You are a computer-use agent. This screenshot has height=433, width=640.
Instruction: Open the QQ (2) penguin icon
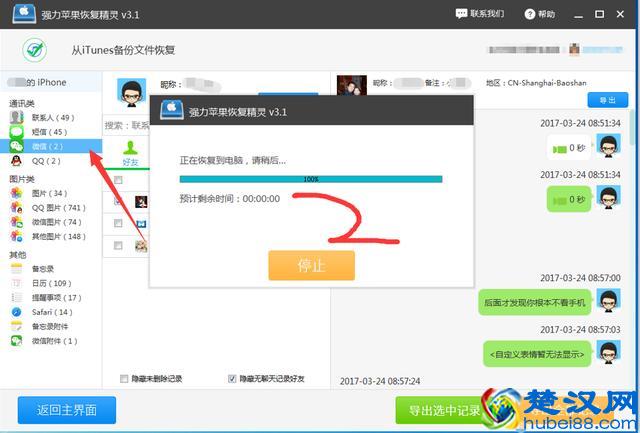(17, 161)
